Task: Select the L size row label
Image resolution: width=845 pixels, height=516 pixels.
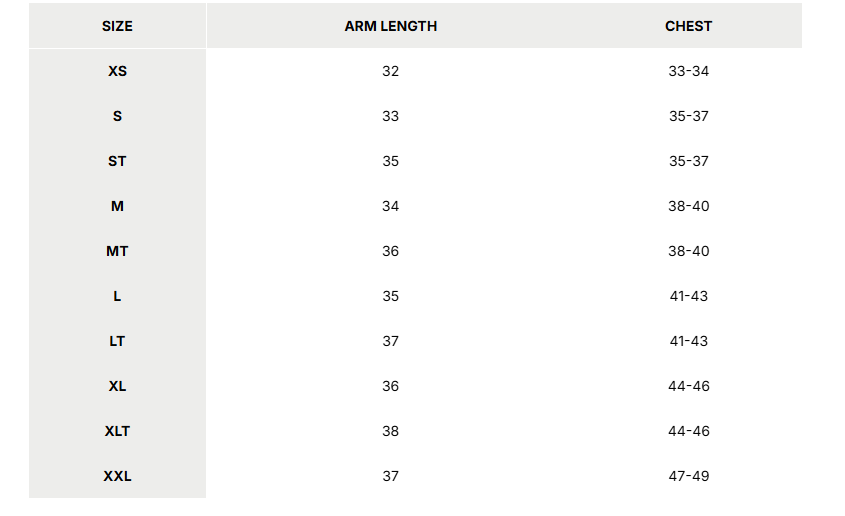Action: pyautogui.click(x=117, y=296)
